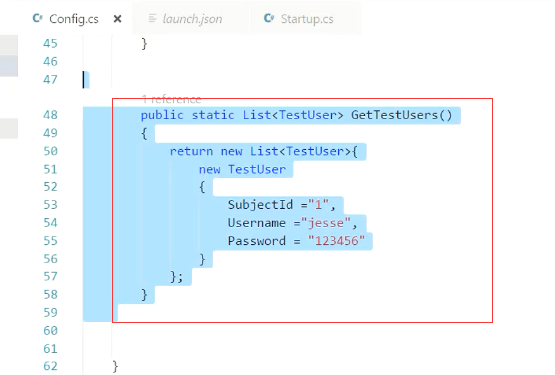
Task: Click the GetTestUsers() method name
Action: 401,115
